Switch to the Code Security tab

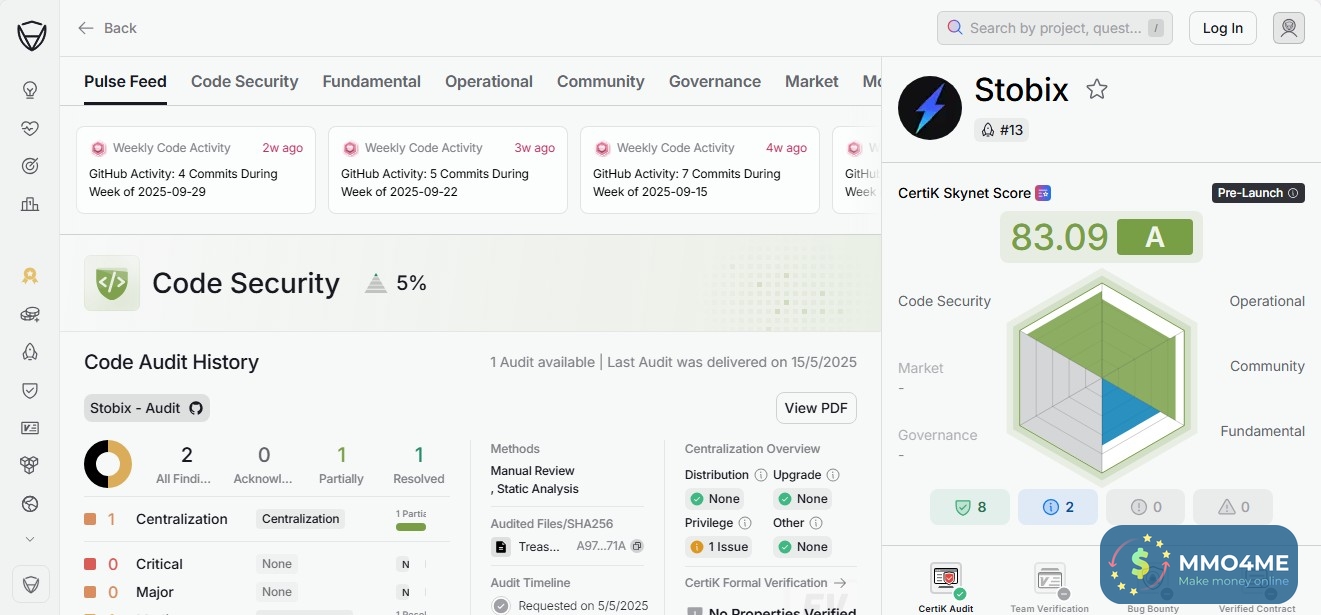(245, 81)
